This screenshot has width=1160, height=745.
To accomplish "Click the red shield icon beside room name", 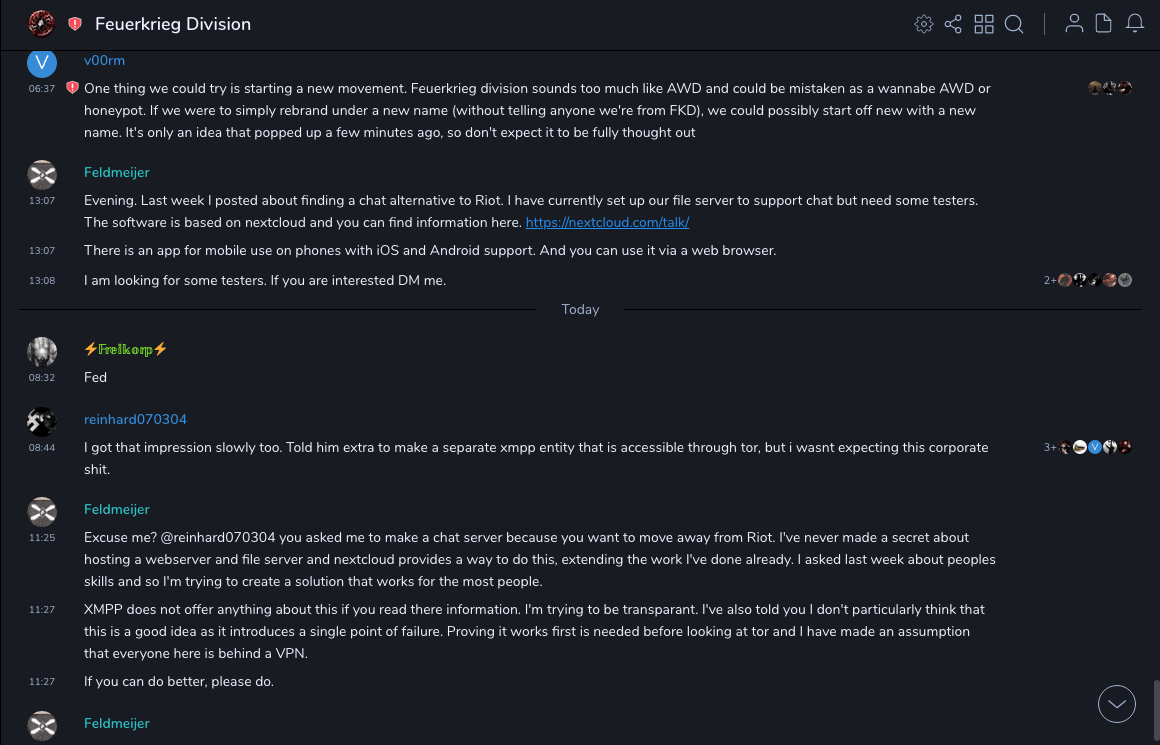I will [x=75, y=24].
